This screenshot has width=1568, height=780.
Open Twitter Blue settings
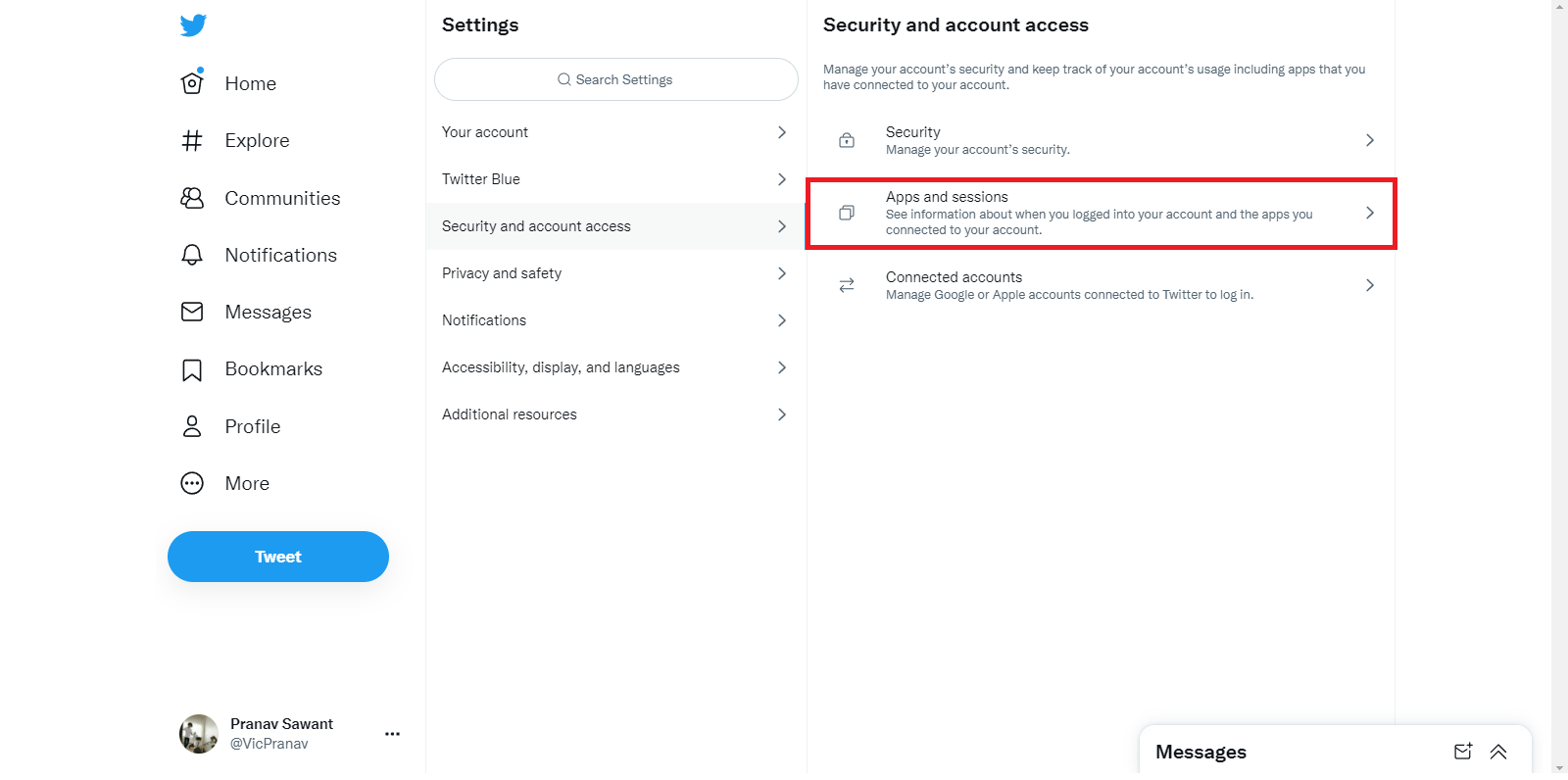click(615, 179)
